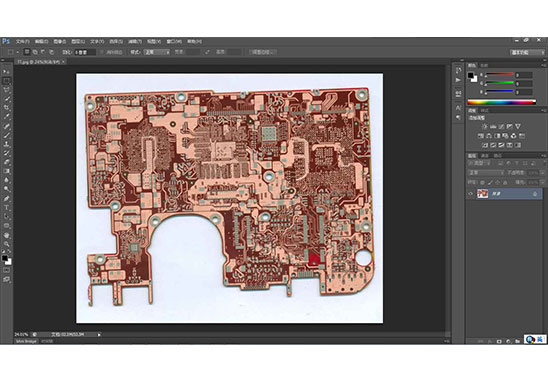
Task: Open the File menu
Action: [22, 41]
